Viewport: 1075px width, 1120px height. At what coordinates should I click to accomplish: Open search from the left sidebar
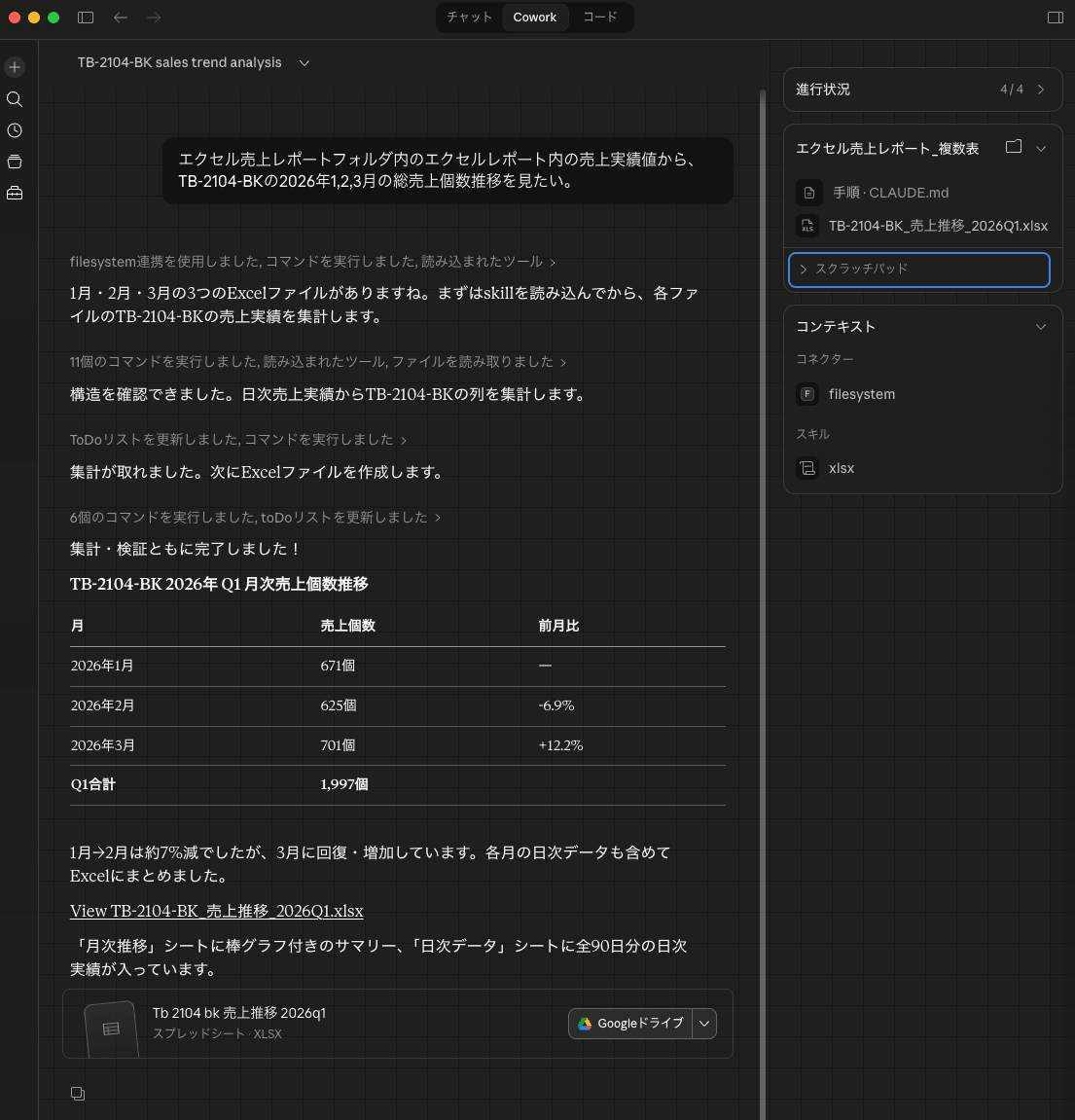click(14, 98)
